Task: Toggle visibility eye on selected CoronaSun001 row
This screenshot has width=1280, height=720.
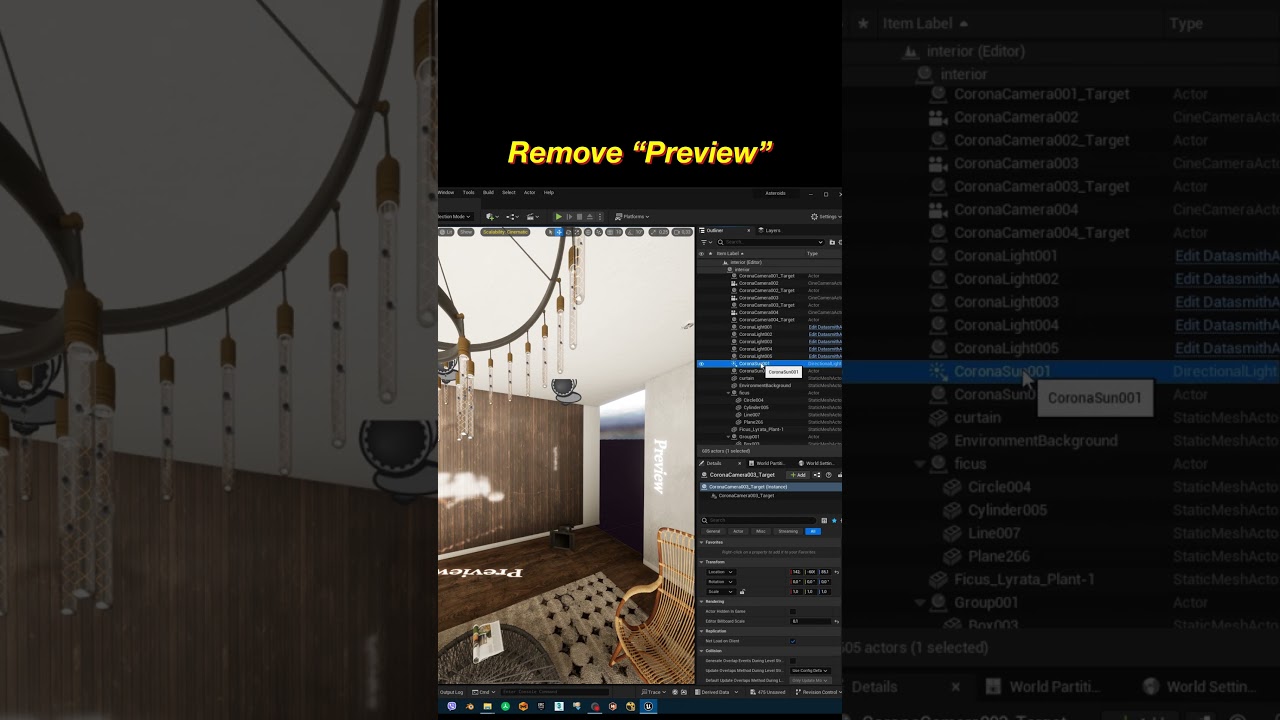Action: click(701, 364)
